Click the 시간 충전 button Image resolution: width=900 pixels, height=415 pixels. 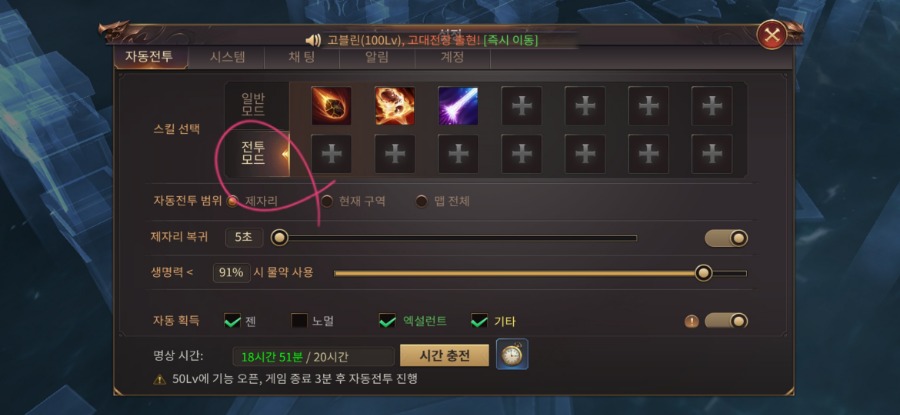click(444, 355)
